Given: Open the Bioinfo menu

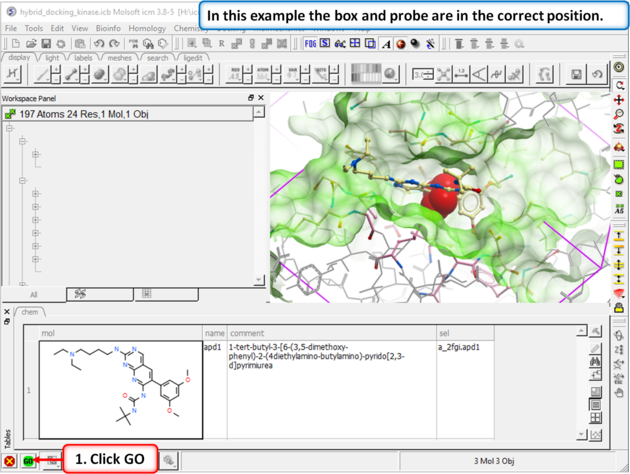Looking at the screenshot, I should pyautogui.click(x=108, y=29).
